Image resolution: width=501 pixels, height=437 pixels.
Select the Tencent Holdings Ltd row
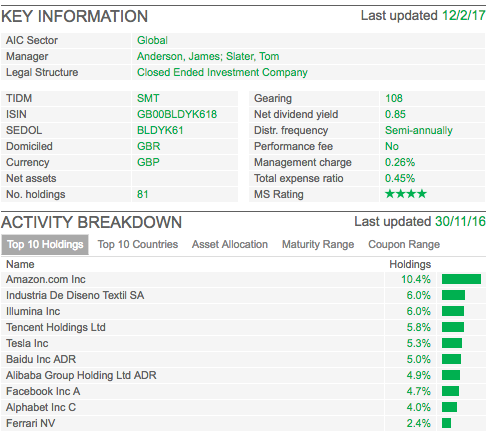(243, 327)
